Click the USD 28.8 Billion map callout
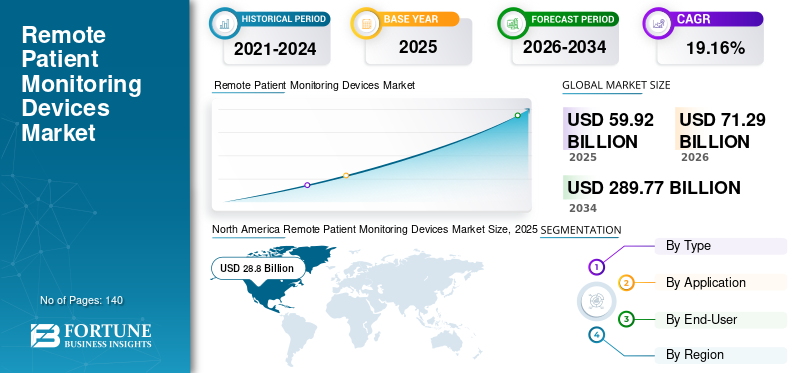Viewport: 800px width, 374px height. [258, 268]
